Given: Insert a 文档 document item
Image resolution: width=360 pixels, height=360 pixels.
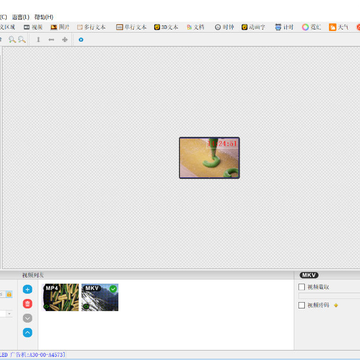Looking at the screenshot, I should [195, 27].
